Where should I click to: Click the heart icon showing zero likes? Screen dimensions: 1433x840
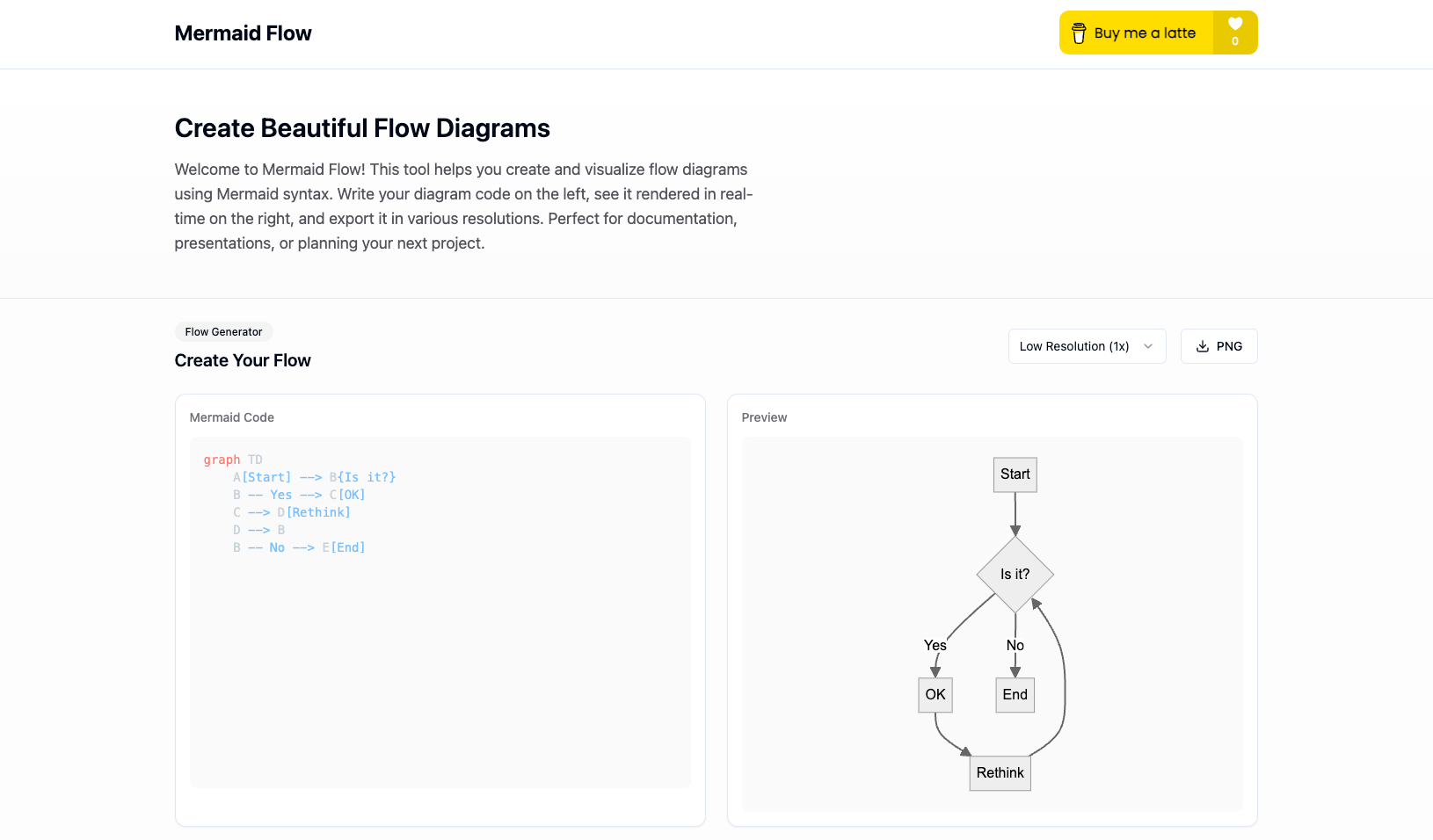coord(1236,33)
